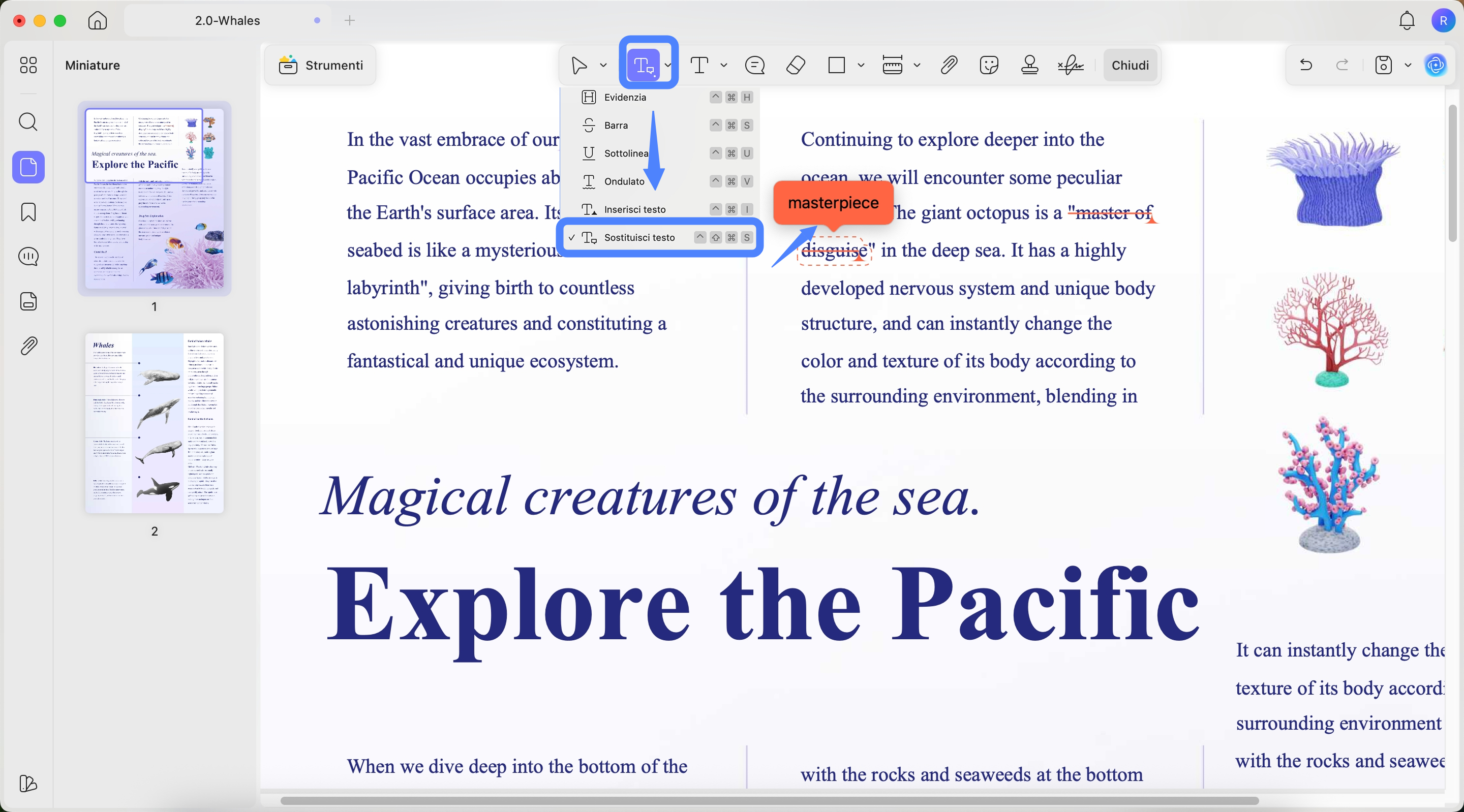
Task: Open the comments panel in the sidebar
Action: (x=28, y=257)
